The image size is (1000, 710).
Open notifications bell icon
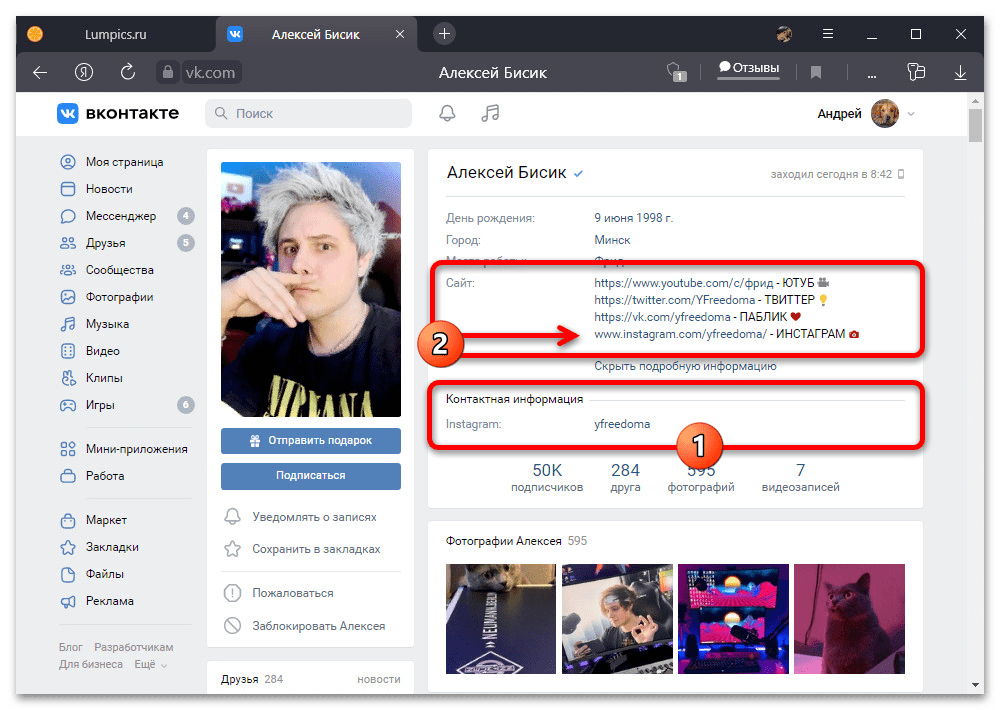point(447,114)
